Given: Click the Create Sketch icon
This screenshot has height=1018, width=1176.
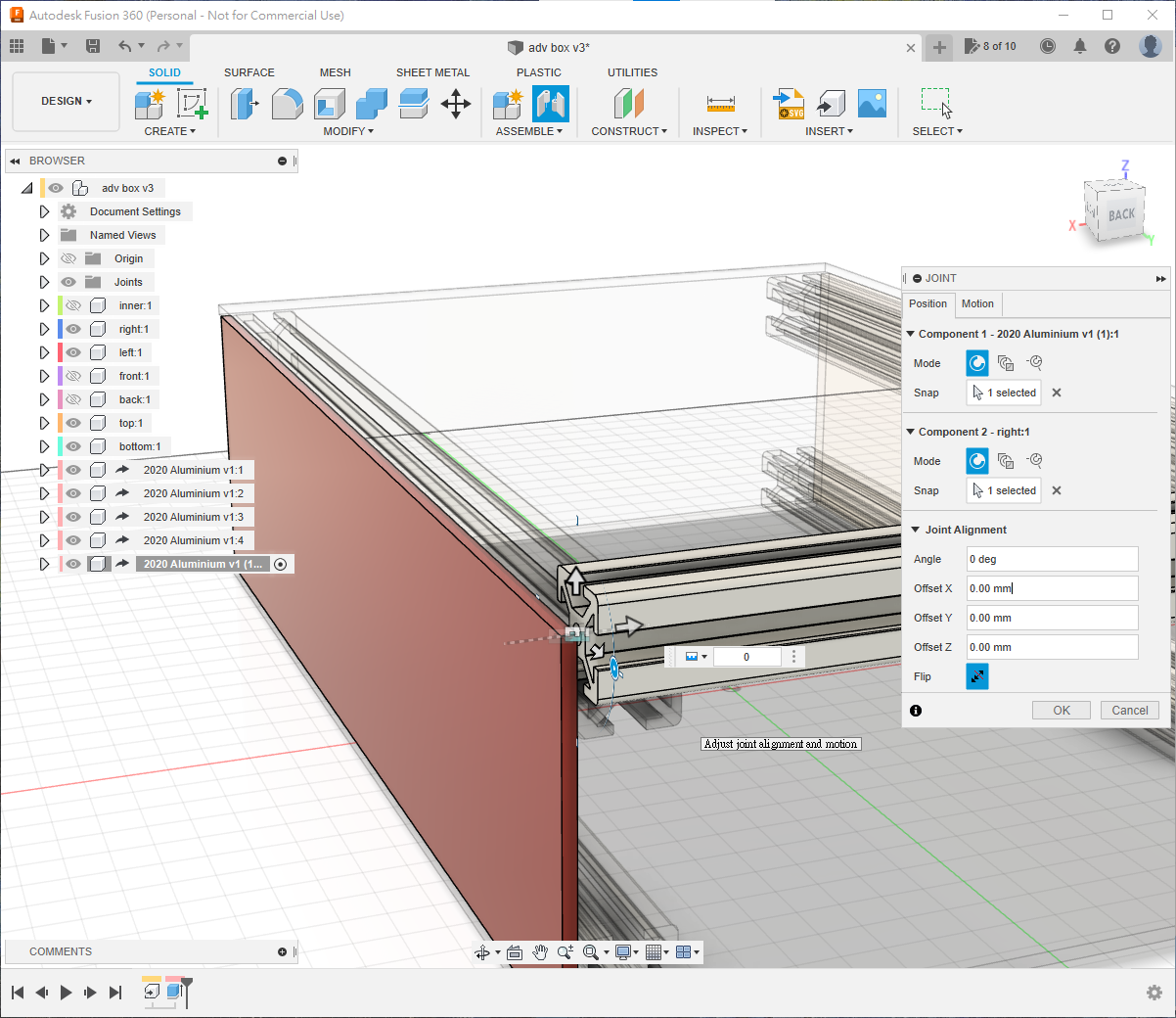Looking at the screenshot, I should point(192,104).
